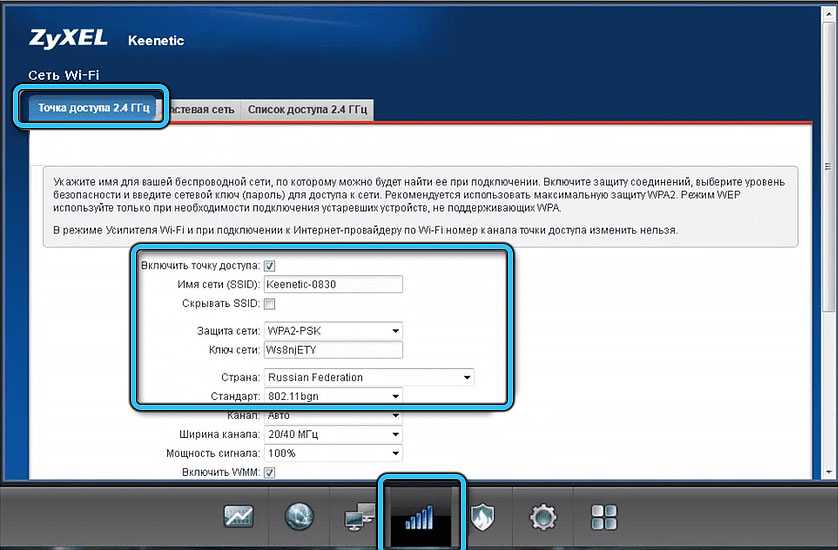The image size is (838, 550).
Task: Expand the 'Ширина канала' 20/40 МГц dropdown
Action: click(x=332, y=434)
